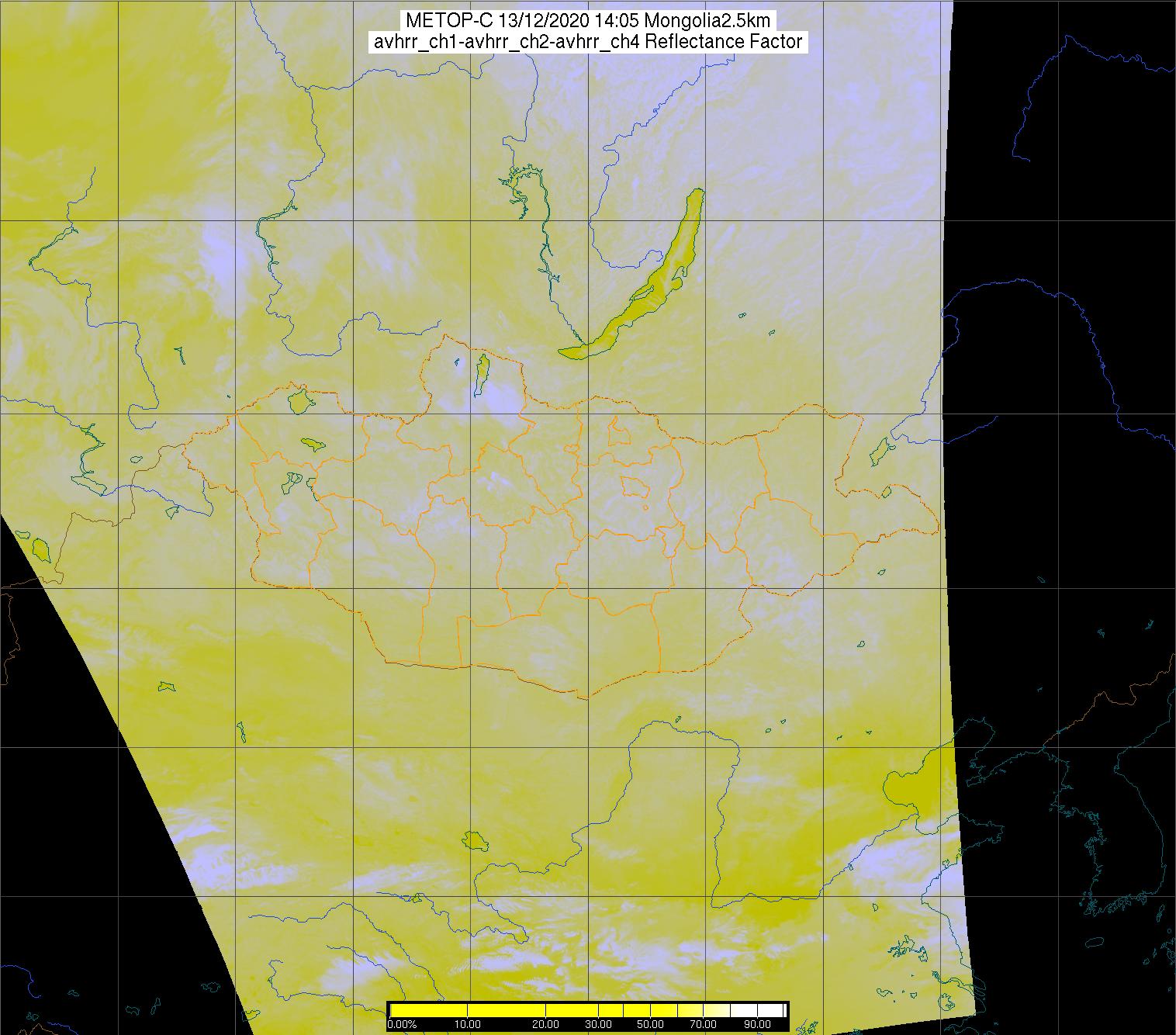
Task: Click the 'avhrr_ch1-avhrr_ch2-avhrr_ch4 Reflectance Factor' caption
Action: pos(588,42)
